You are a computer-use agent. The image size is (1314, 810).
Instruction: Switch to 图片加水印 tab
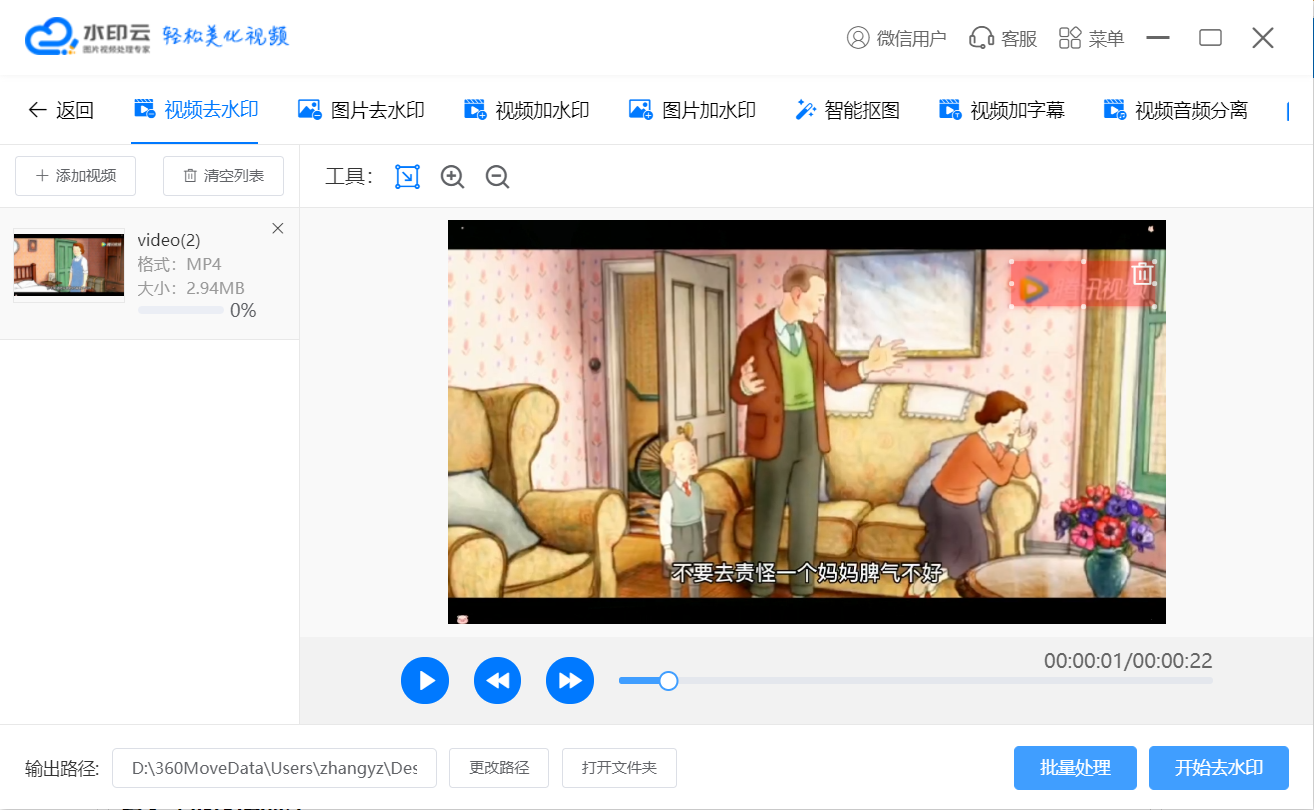click(692, 110)
